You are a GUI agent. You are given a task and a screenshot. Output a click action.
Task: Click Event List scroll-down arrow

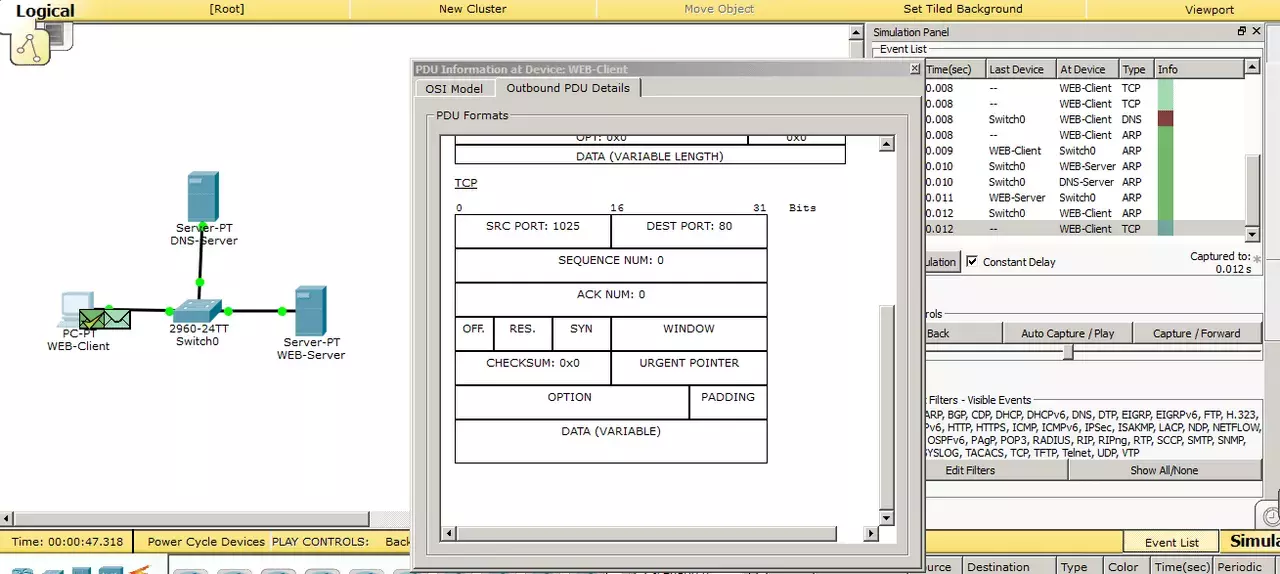pyautogui.click(x=1252, y=234)
